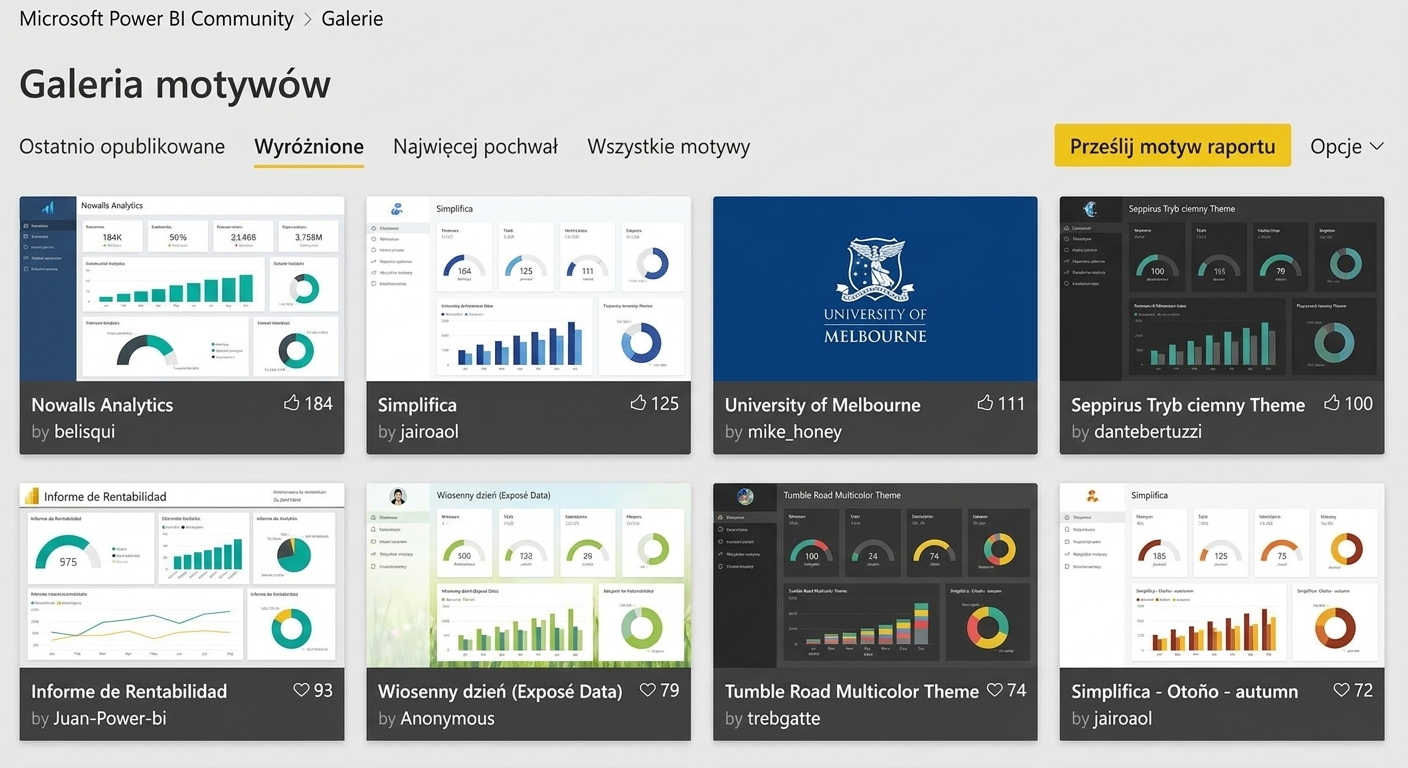This screenshot has height=768, width=1408.
Task: Open Microsoft Power BI Community breadcrumb link
Action: pyautogui.click(x=157, y=19)
